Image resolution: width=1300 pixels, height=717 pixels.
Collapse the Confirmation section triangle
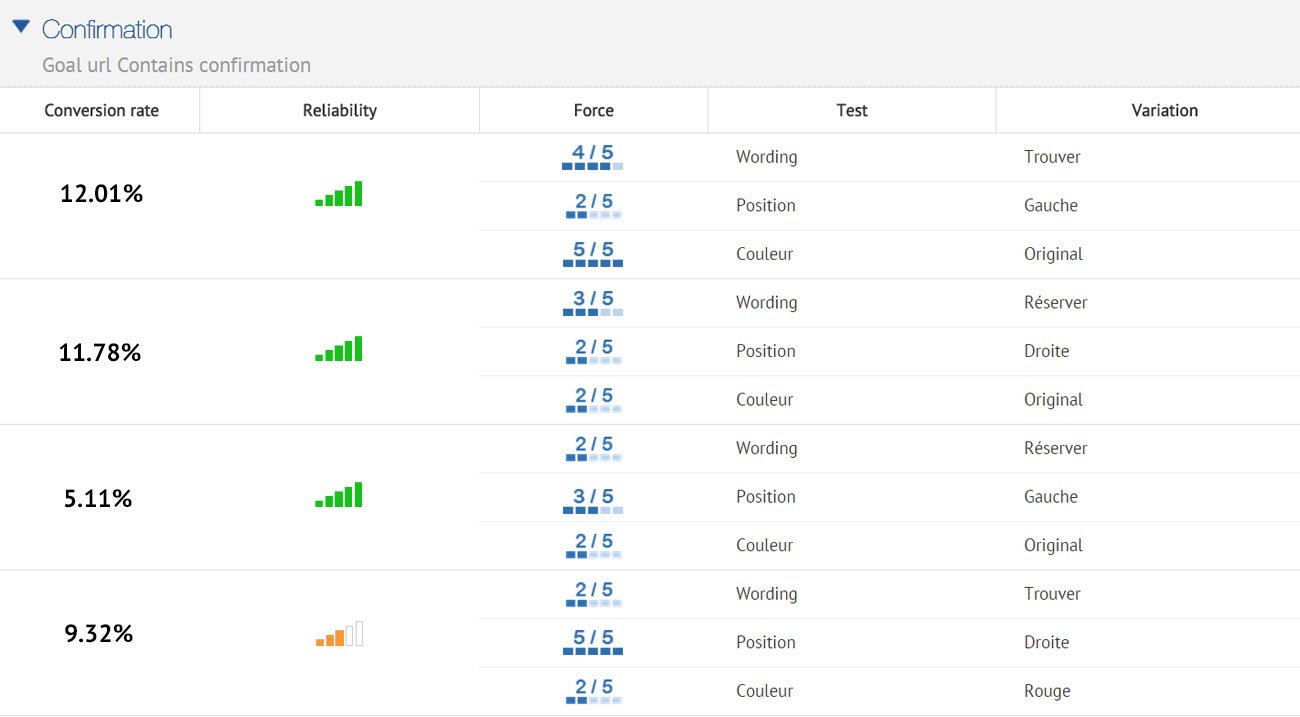click(21, 27)
